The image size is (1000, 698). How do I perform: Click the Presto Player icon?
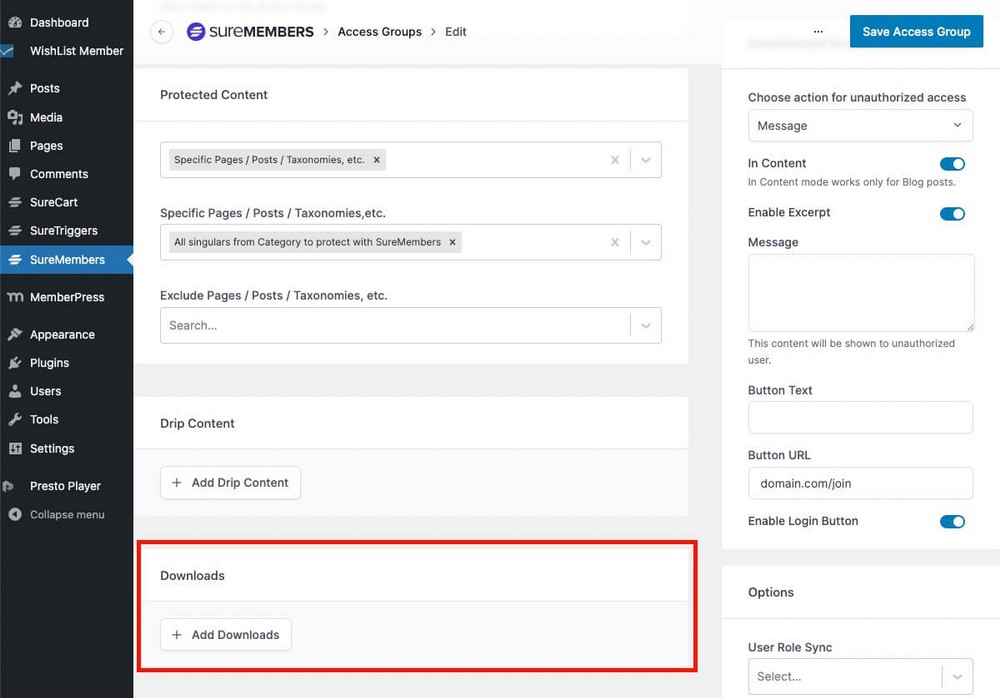tap(9, 486)
